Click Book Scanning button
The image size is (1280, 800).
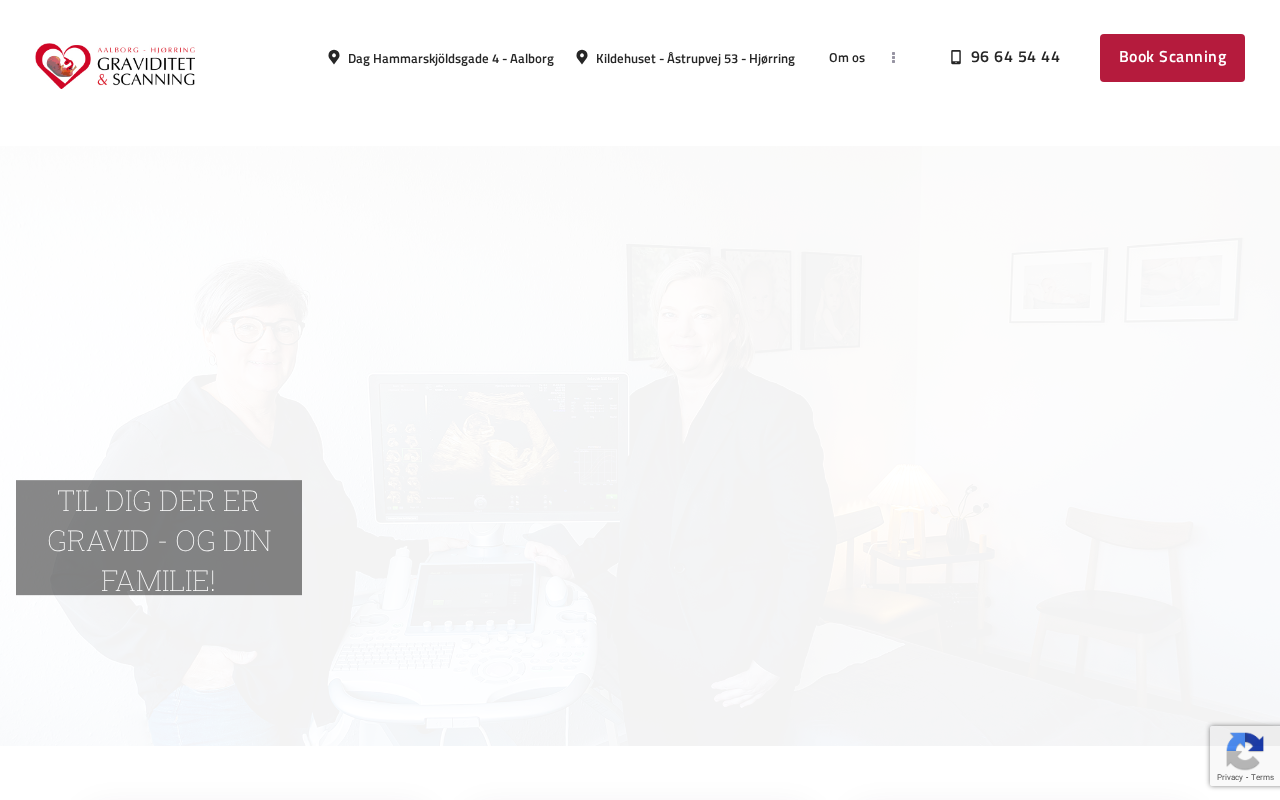point(1172,58)
